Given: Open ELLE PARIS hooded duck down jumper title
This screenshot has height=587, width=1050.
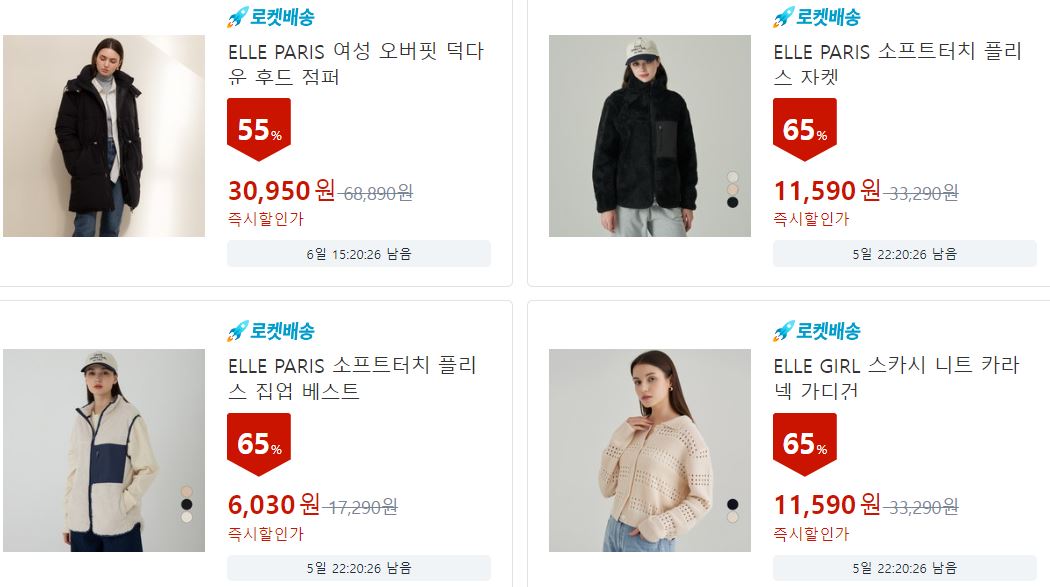Looking at the screenshot, I should (x=356, y=64).
